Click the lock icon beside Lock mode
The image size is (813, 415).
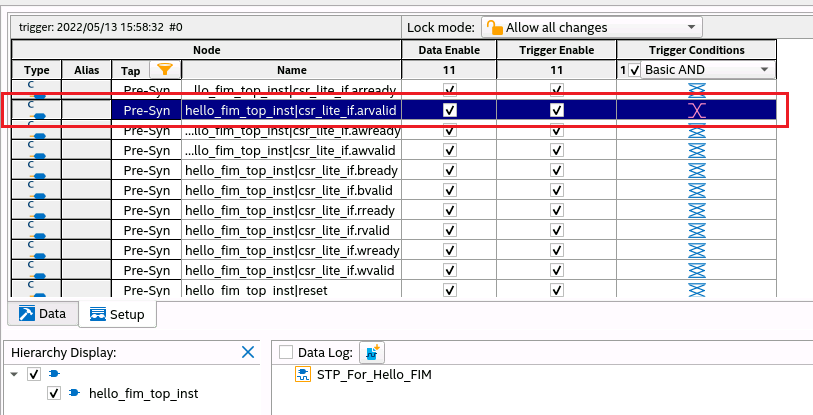[494, 27]
